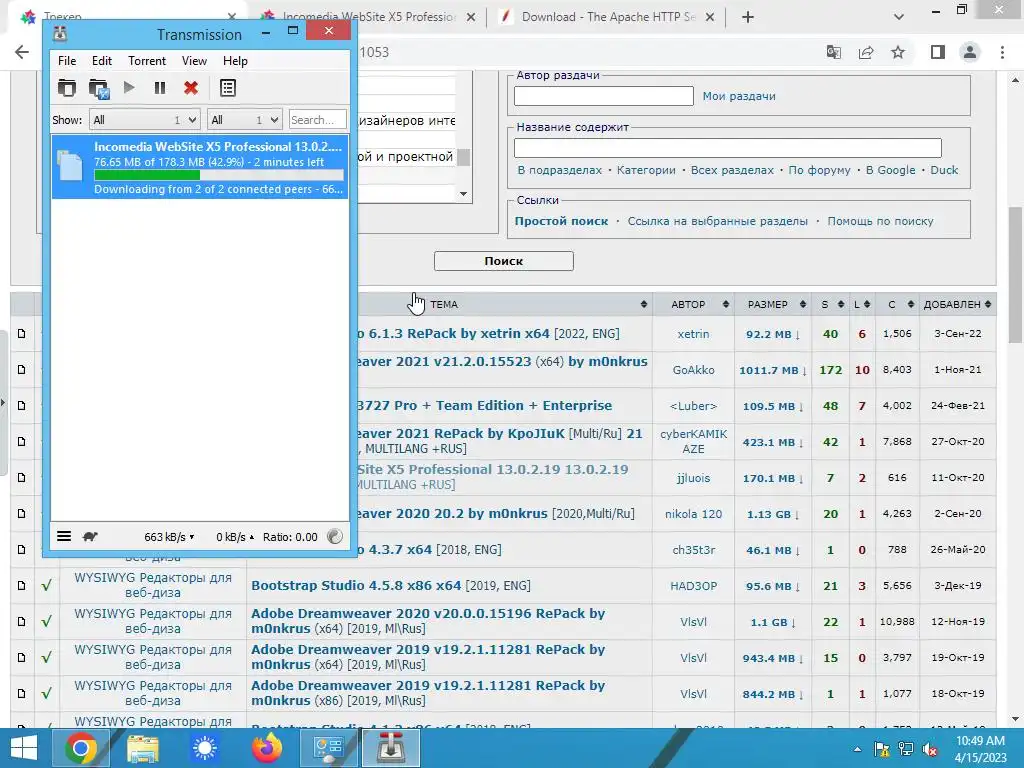Open the Transmission View menu
This screenshot has width=1024, height=768.
coord(194,61)
